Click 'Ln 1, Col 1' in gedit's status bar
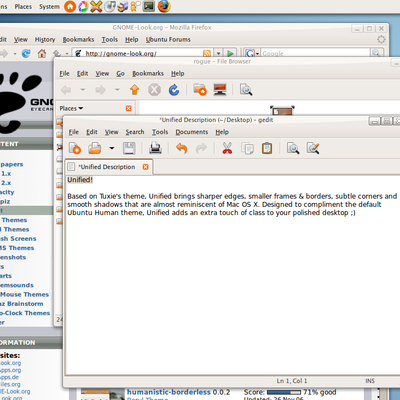Screen dimensions: 400x400 pos(292,381)
